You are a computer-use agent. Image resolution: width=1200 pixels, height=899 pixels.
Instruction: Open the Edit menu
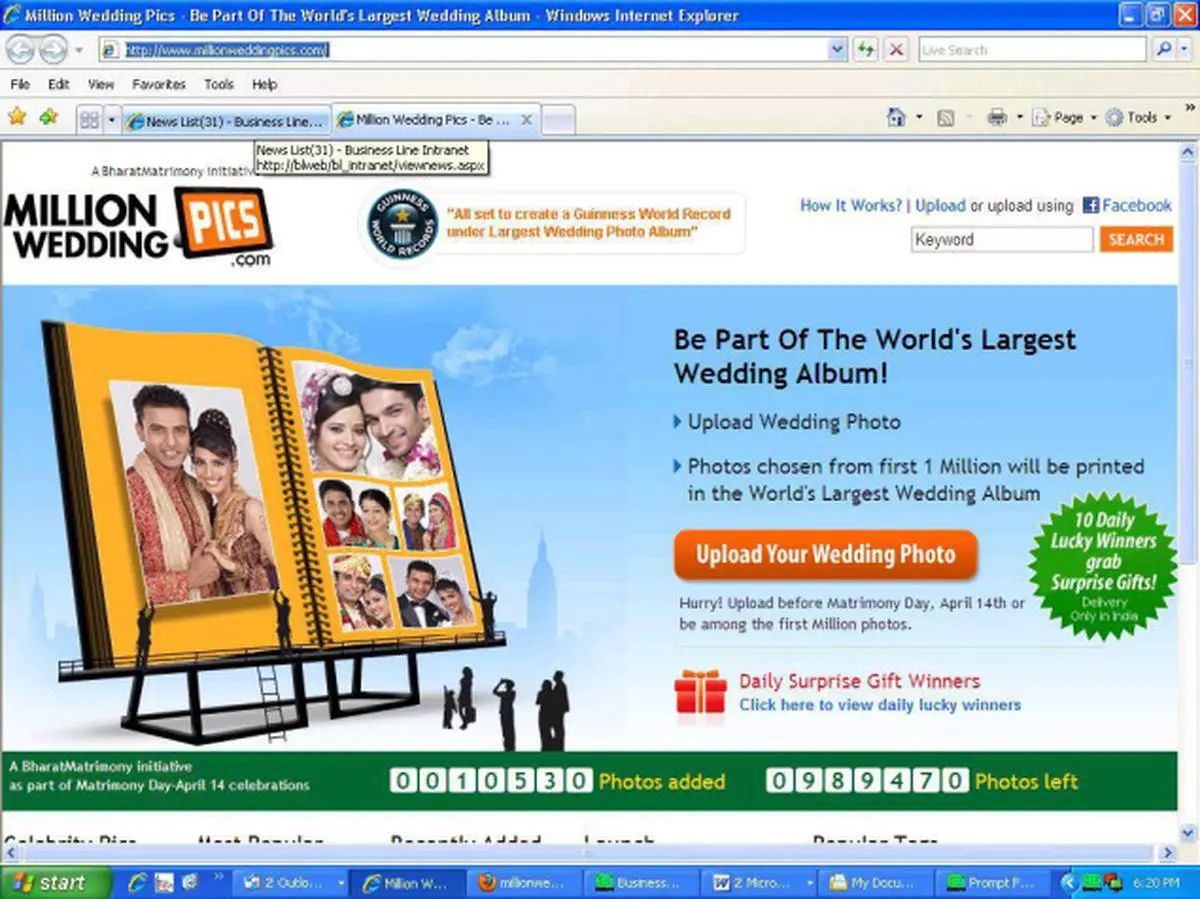[x=59, y=85]
